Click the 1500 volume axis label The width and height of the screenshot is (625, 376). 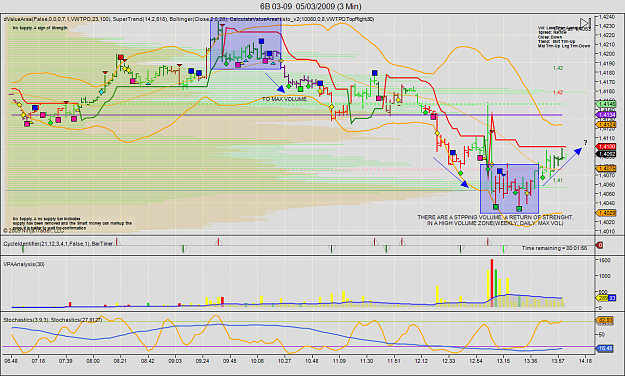point(604,260)
